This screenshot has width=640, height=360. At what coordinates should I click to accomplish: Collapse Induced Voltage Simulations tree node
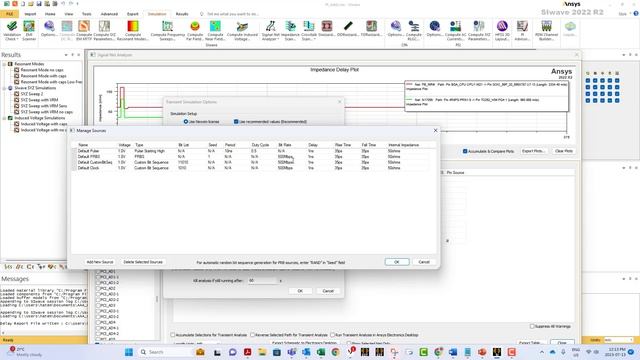point(4,118)
